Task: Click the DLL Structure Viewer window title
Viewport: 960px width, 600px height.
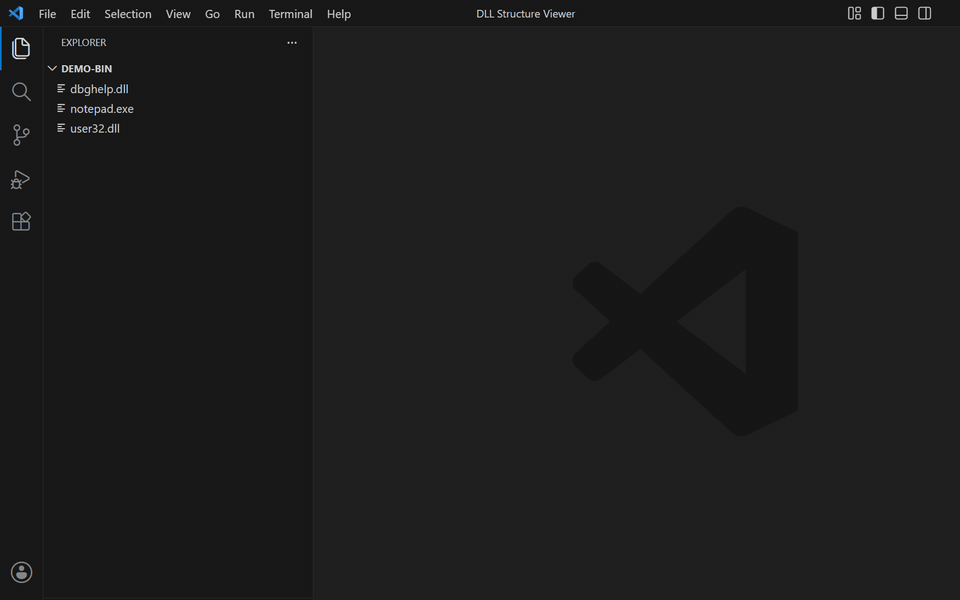Action: [x=525, y=13]
